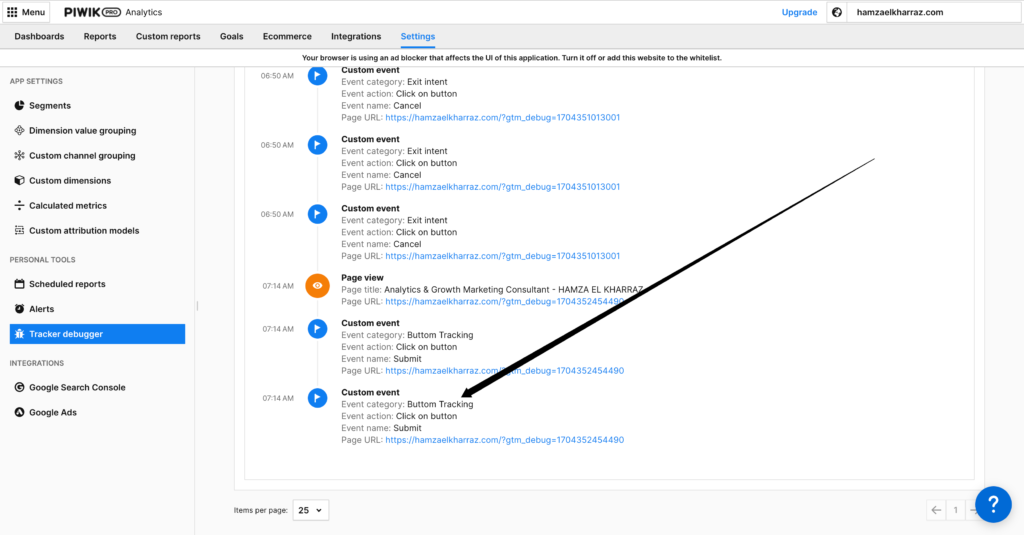The width and height of the screenshot is (1024, 535).
Task: Switch to the Dashboards tab
Action: tap(39, 37)
